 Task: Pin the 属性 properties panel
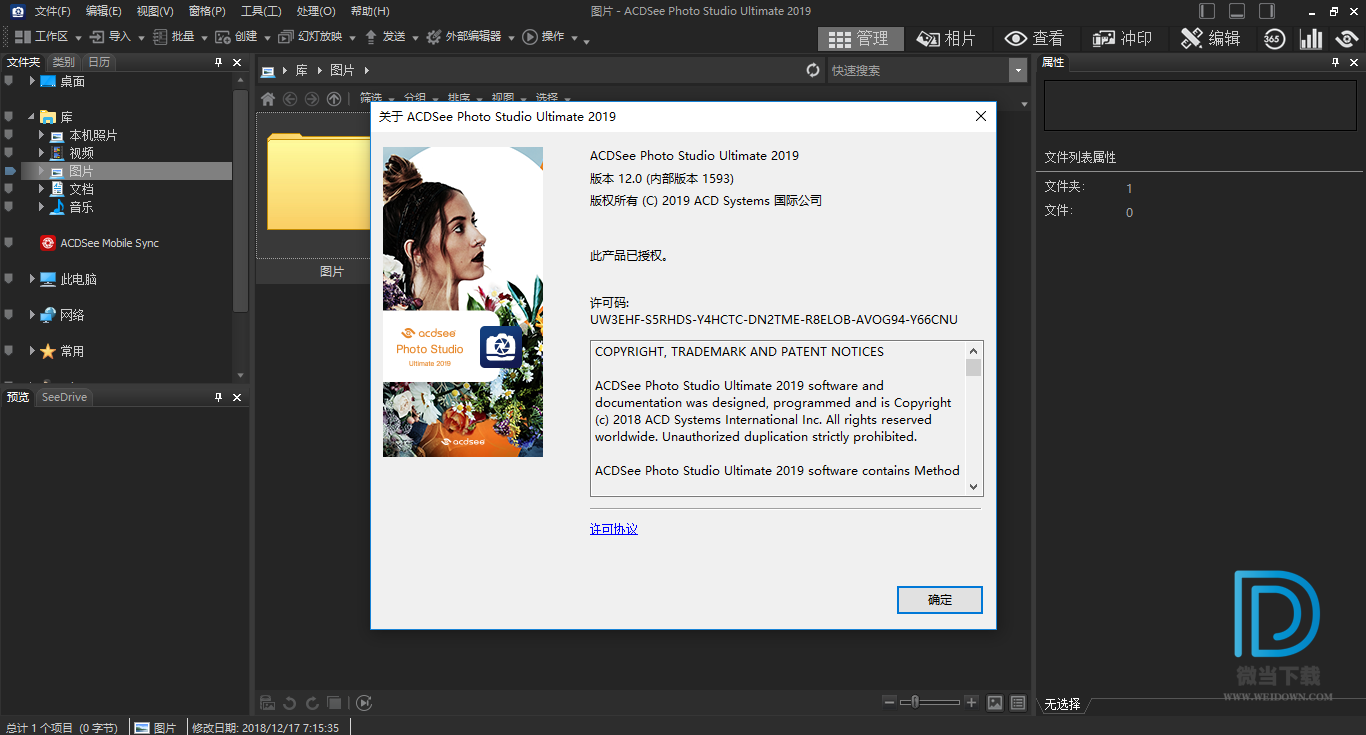[1334, 62]
